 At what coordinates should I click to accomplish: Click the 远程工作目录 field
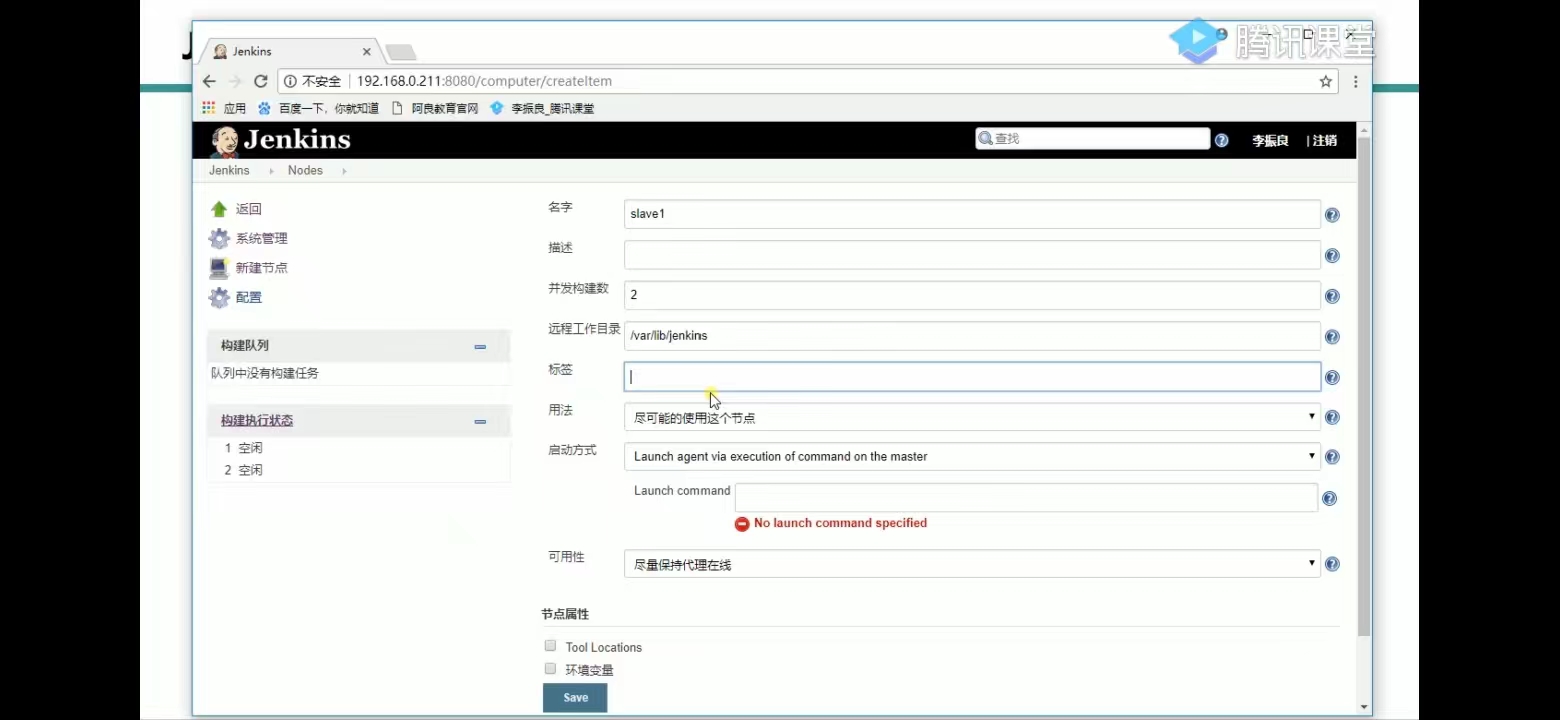972,336
